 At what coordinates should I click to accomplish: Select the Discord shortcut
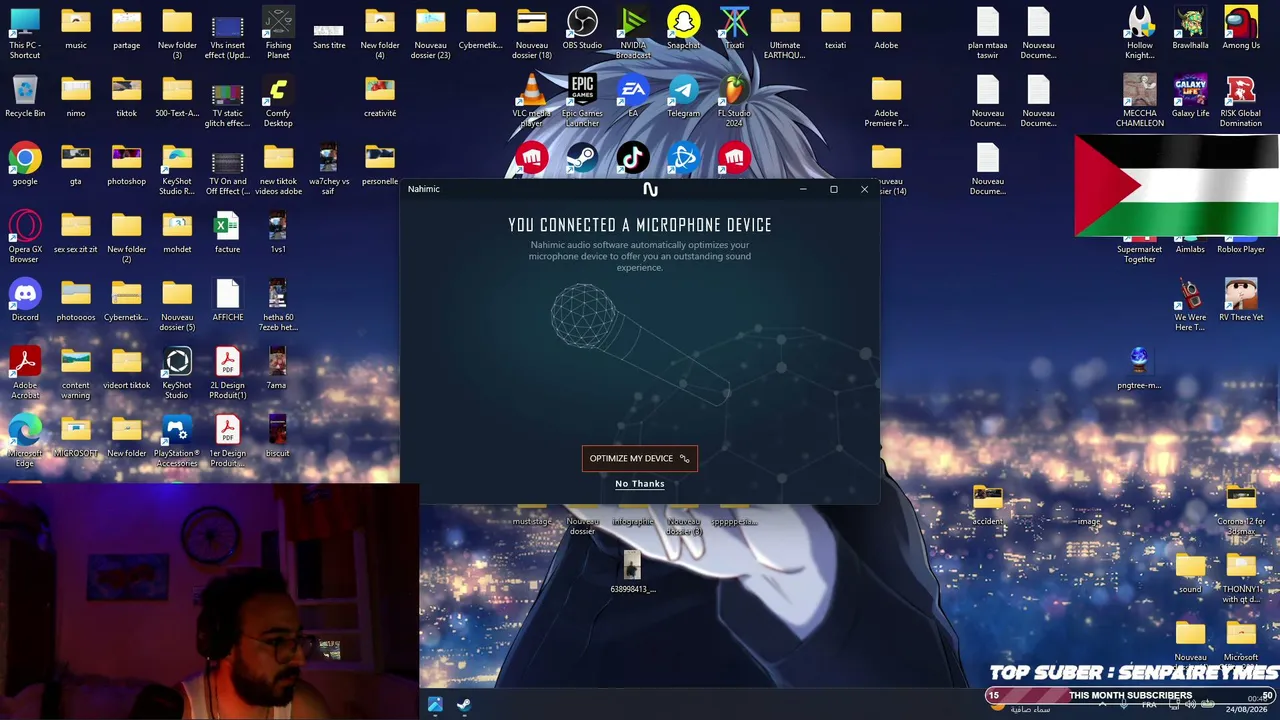pos(25,300)
